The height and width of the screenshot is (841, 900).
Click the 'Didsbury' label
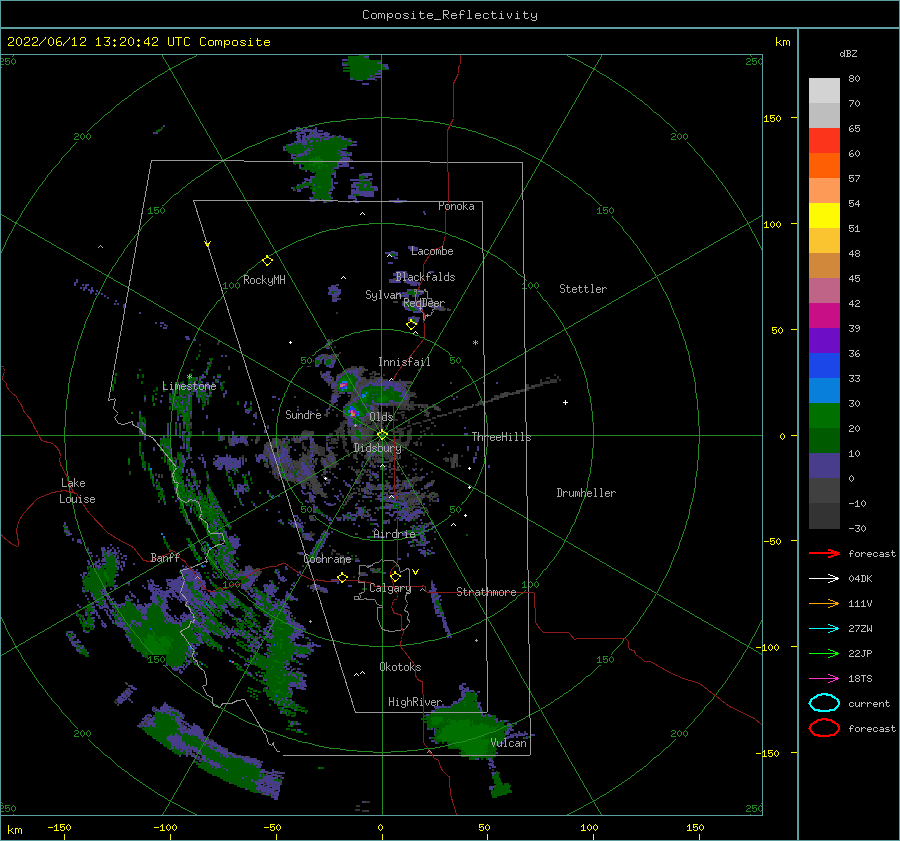(377, 448)
